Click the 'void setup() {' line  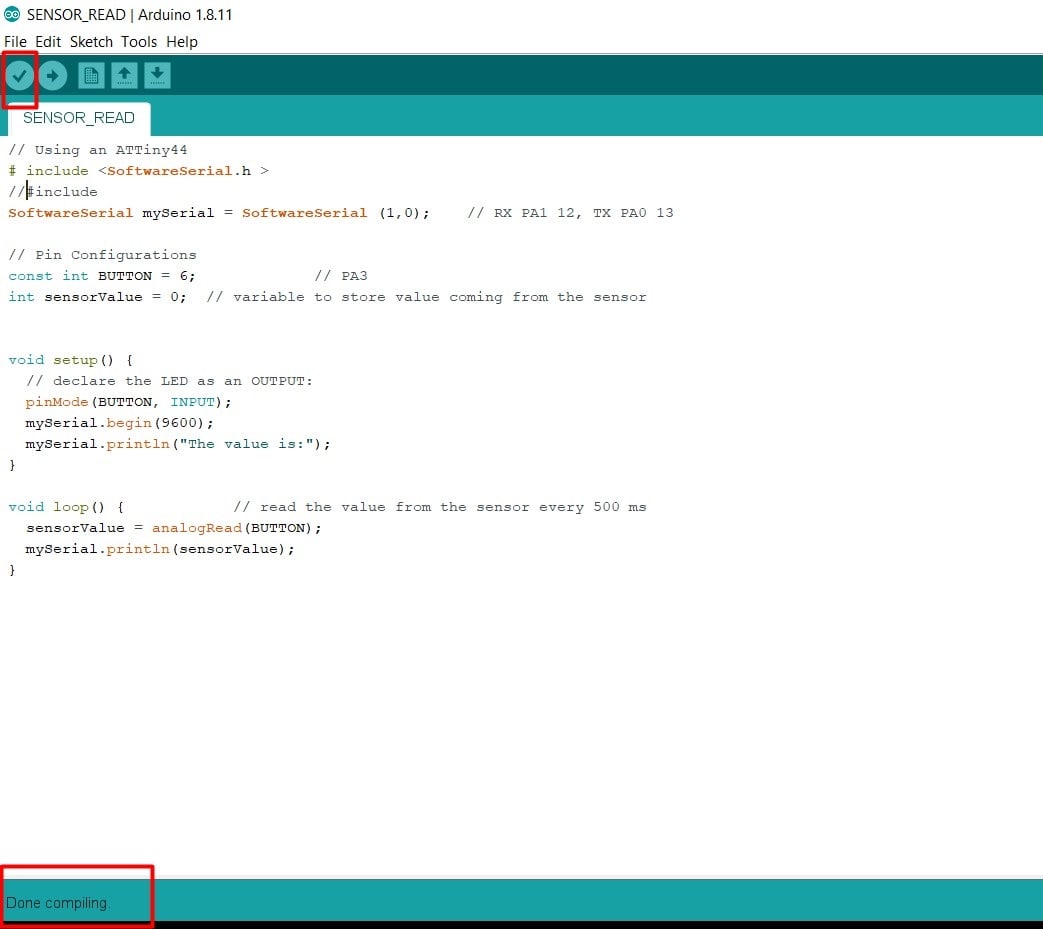tap(71, 360)
